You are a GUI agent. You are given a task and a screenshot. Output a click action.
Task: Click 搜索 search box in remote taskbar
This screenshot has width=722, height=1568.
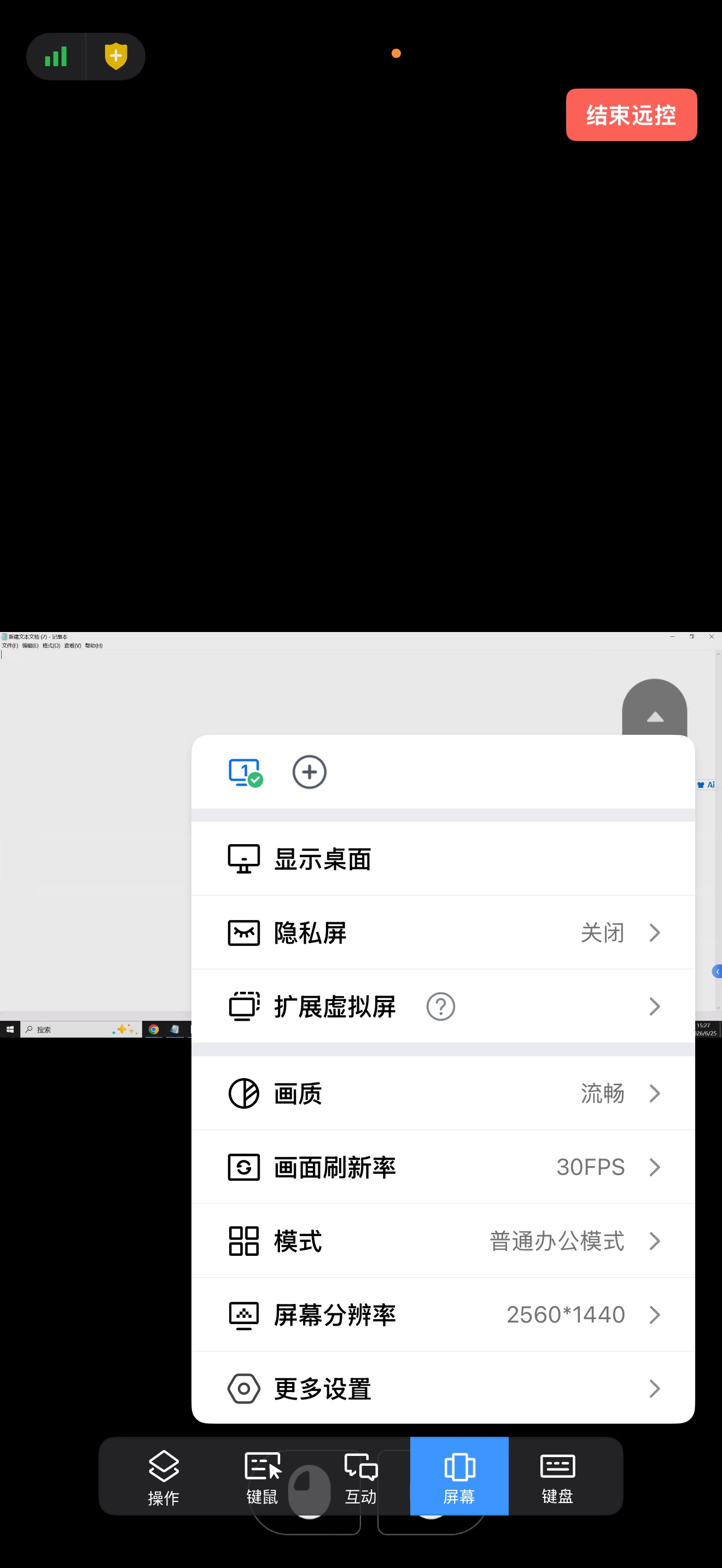[x=81, y=1029]
